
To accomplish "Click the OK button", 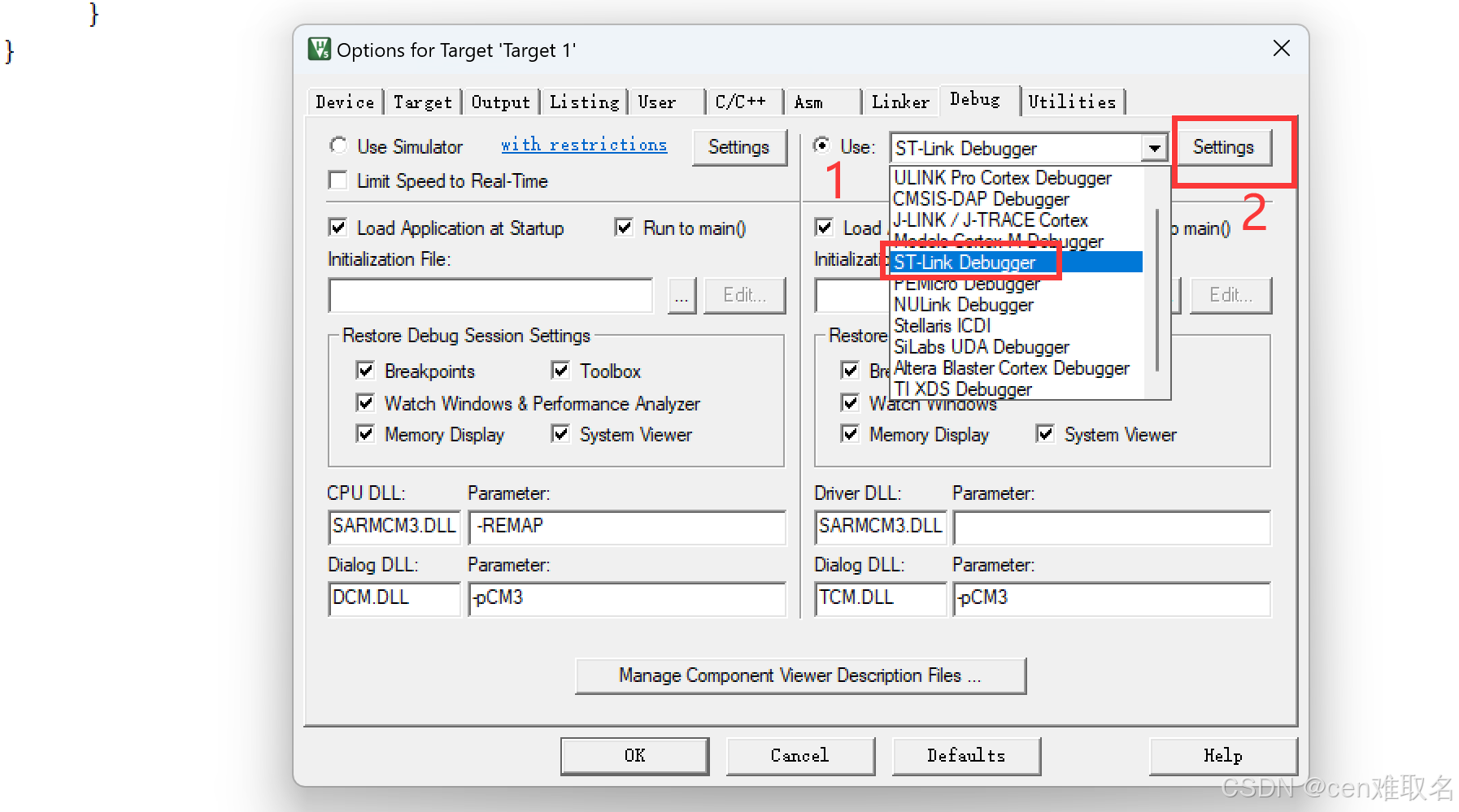I will coord(634,756).
